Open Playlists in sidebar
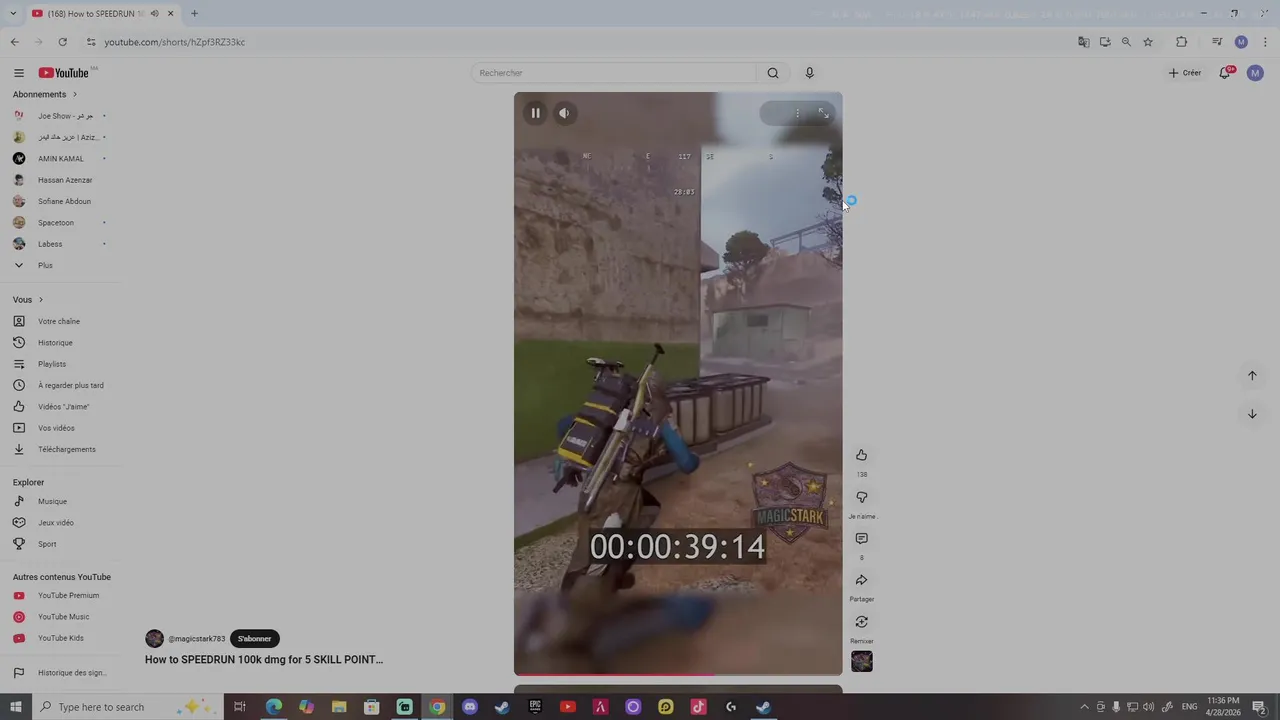Image resolution: width=1280 pixels, height=720 pixels. click(x=52, y=364)
